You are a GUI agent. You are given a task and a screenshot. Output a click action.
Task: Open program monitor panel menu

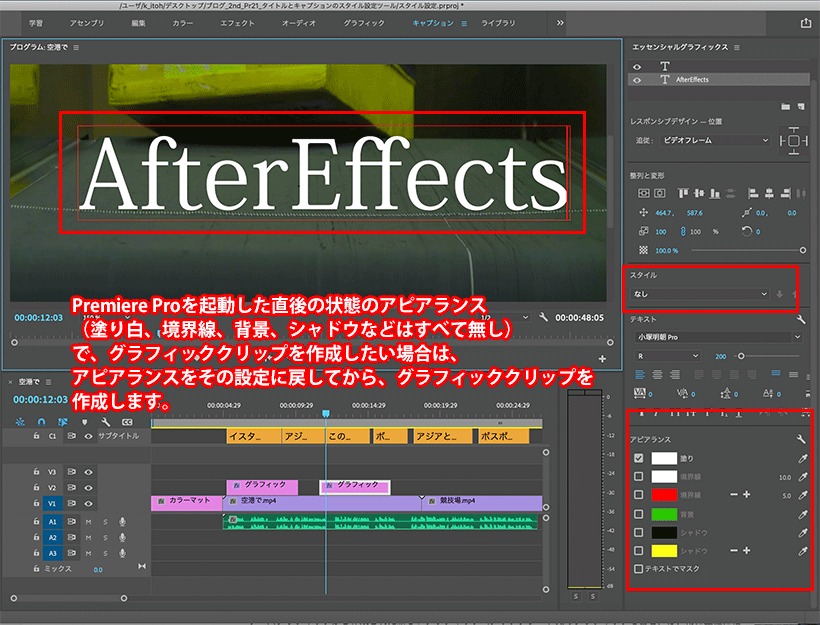(x=76, y=48)
